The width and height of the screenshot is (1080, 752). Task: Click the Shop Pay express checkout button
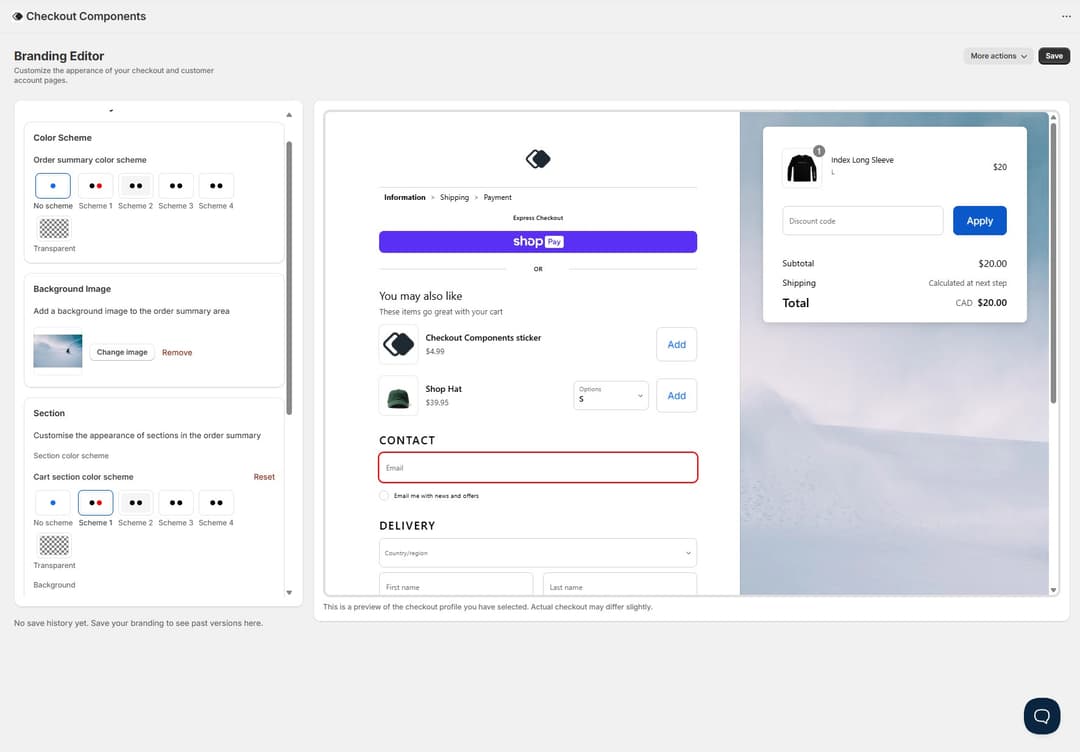click(x=537, y=241)
